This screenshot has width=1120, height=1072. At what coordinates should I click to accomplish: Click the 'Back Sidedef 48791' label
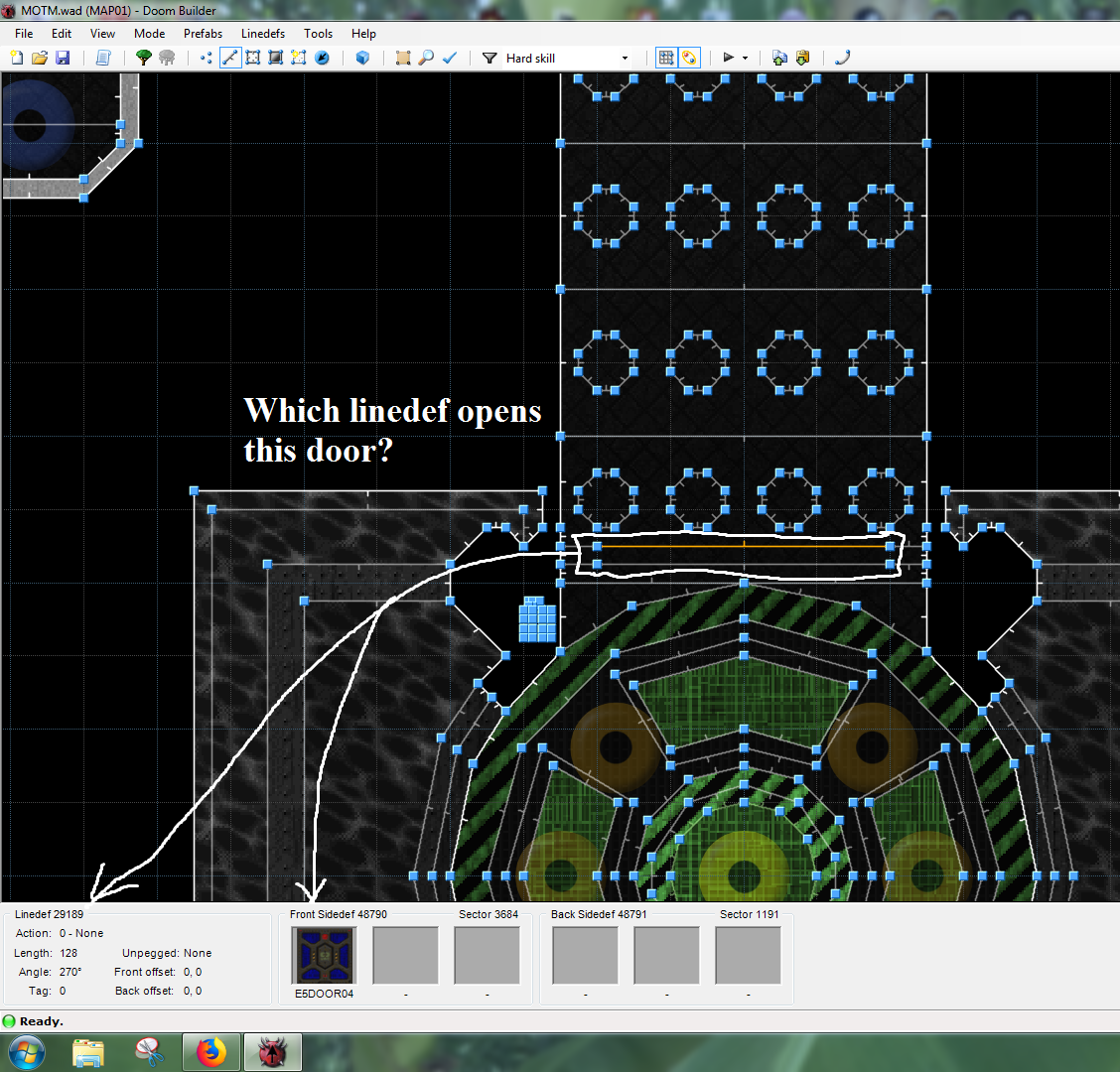[x=599, y=914]
